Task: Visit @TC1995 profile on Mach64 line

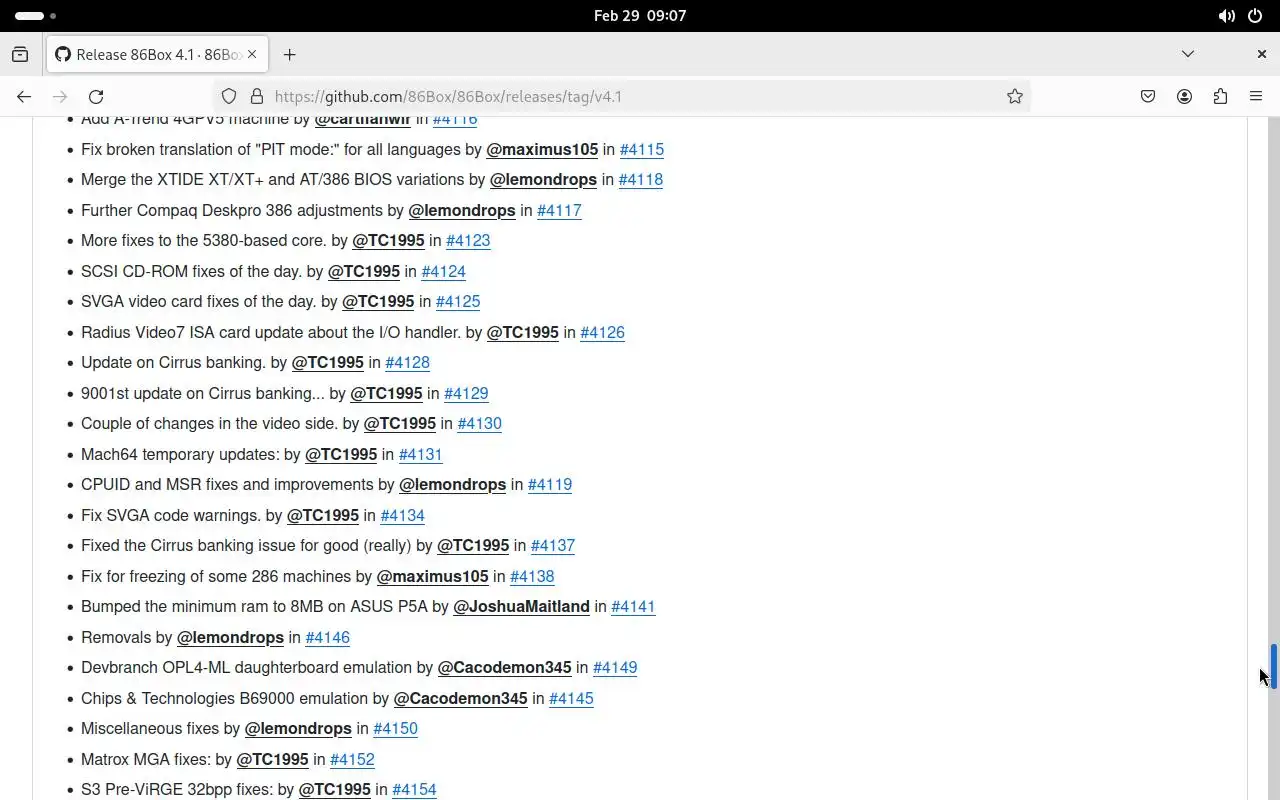Action: (x=341, y=454)
